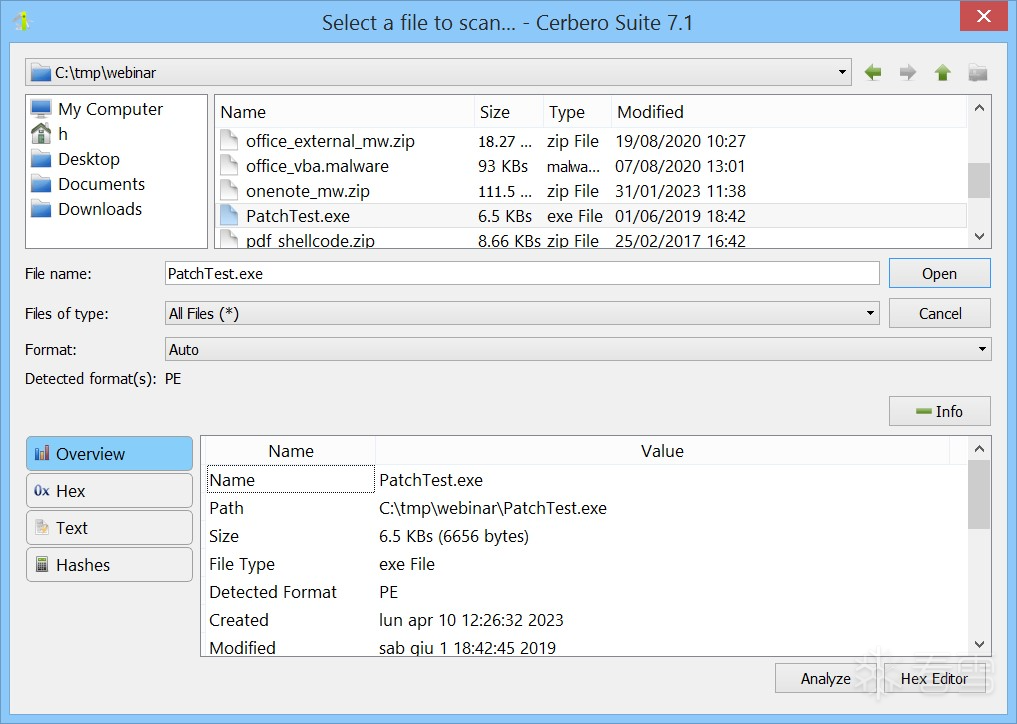This screenshot has width=1017, height=724.
Task: Open the Files of type dropdown
Action: (x=522, y=313)
